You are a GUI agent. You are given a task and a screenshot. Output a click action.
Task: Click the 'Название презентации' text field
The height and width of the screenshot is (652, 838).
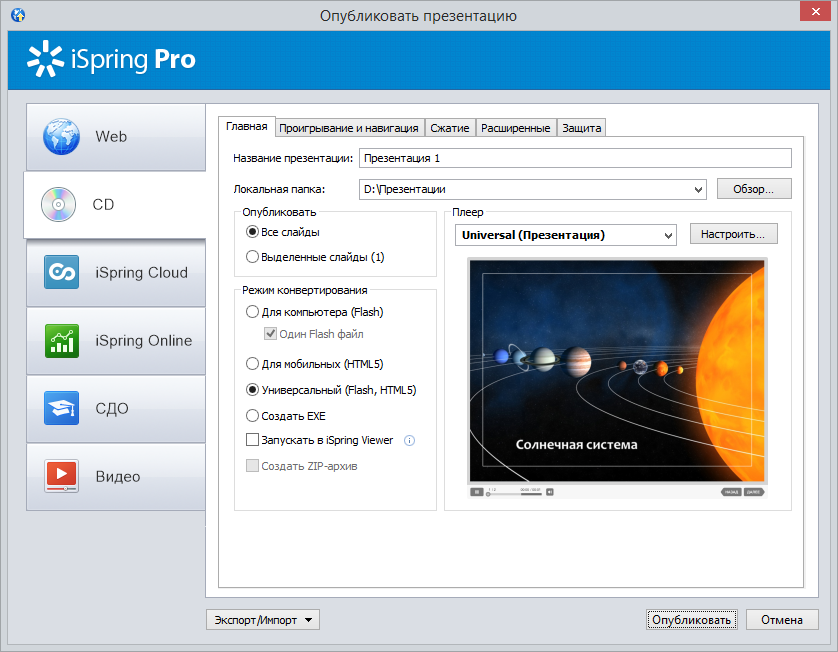(575, 158)
